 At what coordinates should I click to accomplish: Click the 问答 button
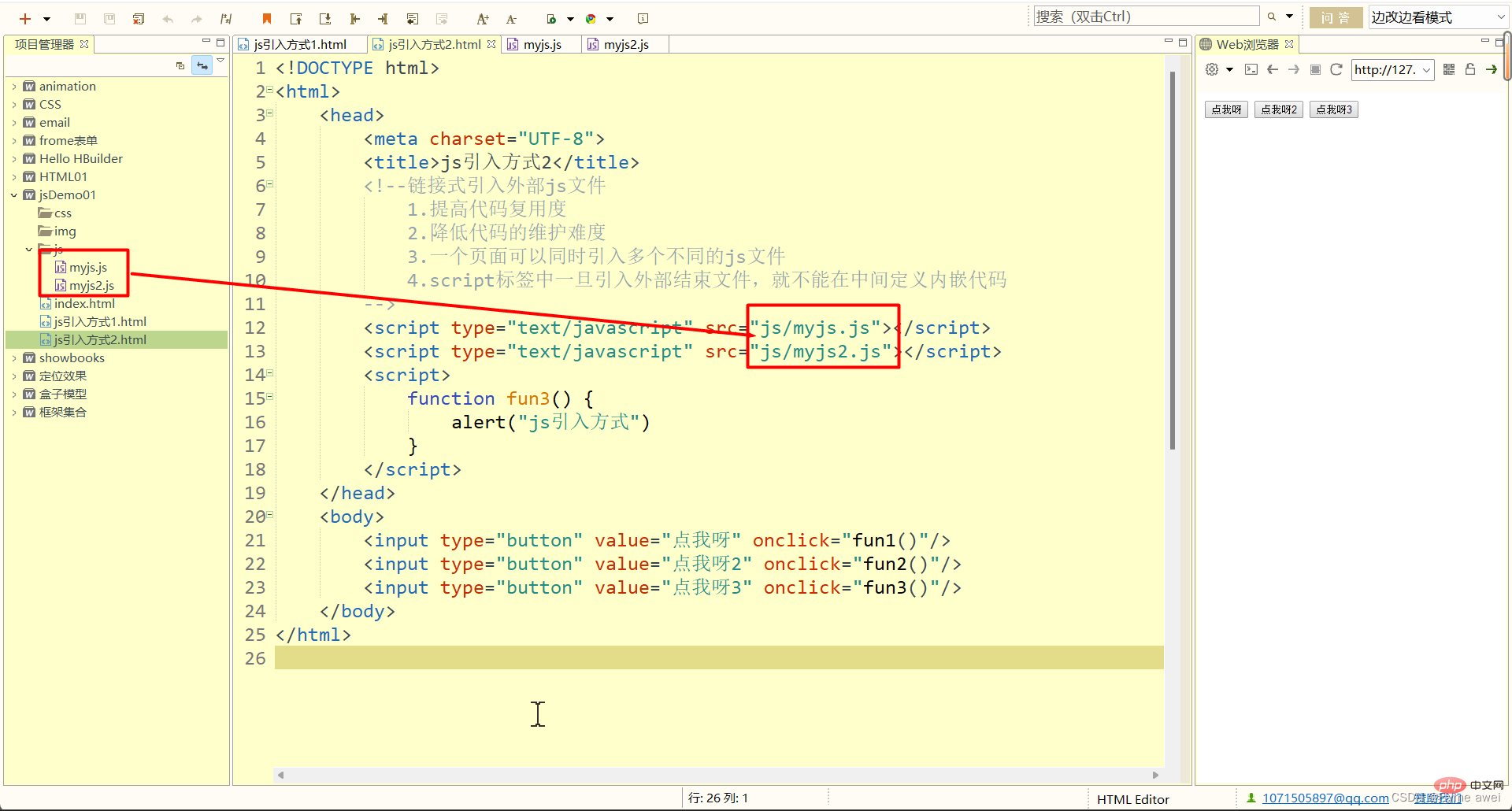pos(1336,17)
